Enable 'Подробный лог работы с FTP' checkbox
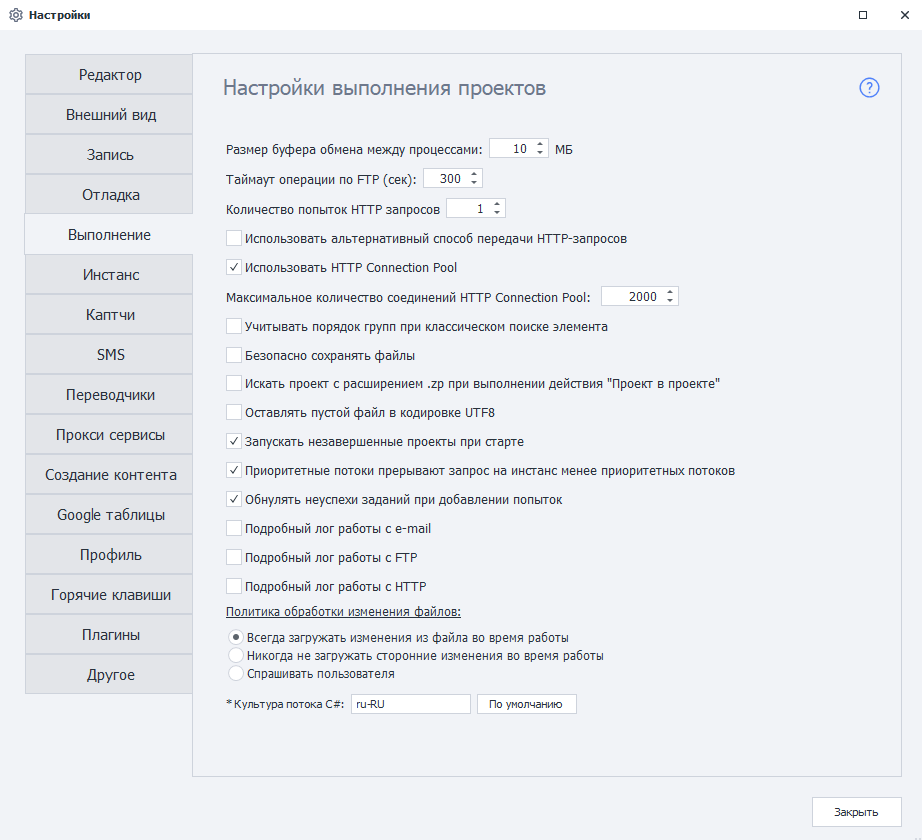 tap(234, 557)
